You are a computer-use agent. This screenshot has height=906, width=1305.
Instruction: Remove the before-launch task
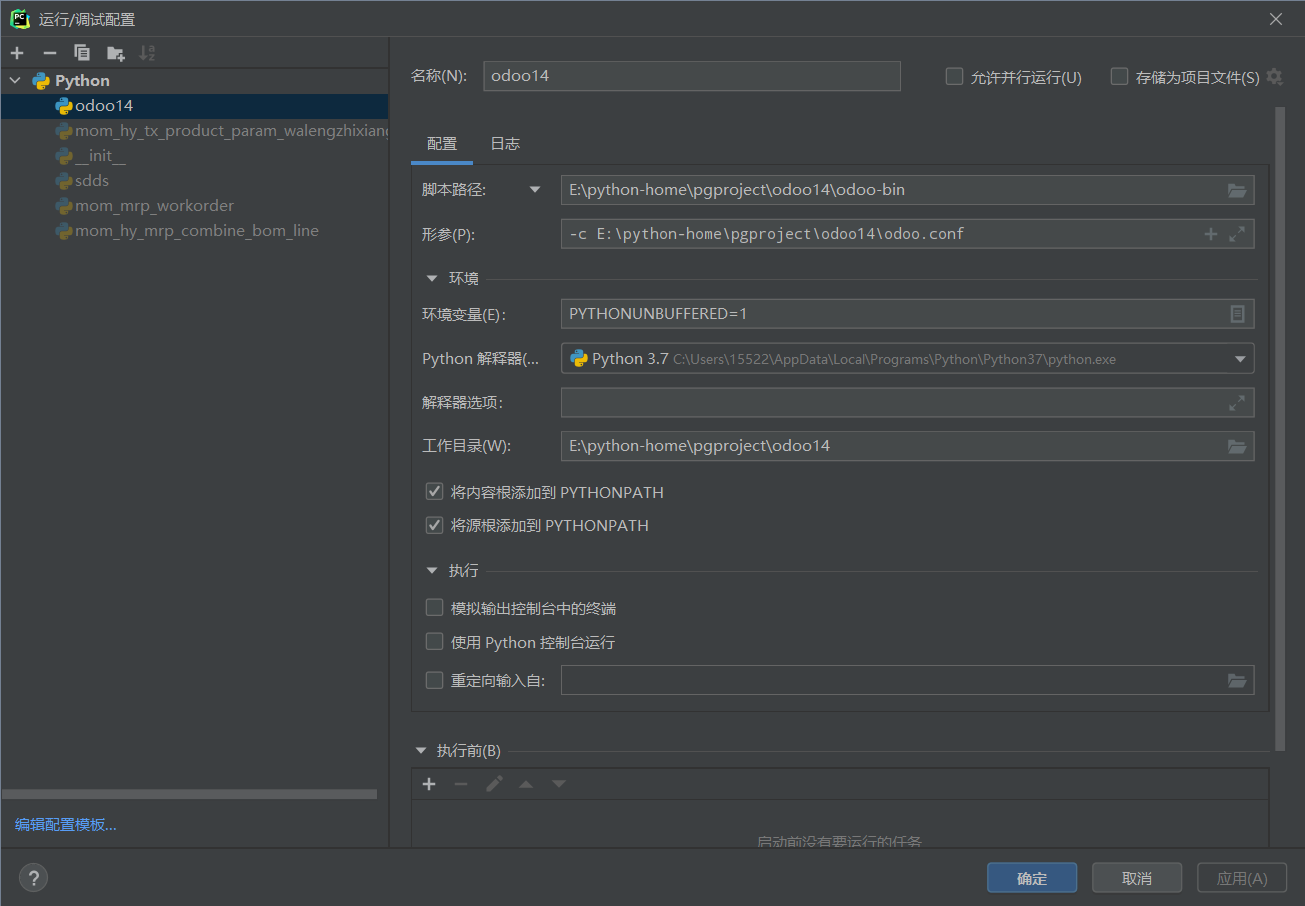461,784
